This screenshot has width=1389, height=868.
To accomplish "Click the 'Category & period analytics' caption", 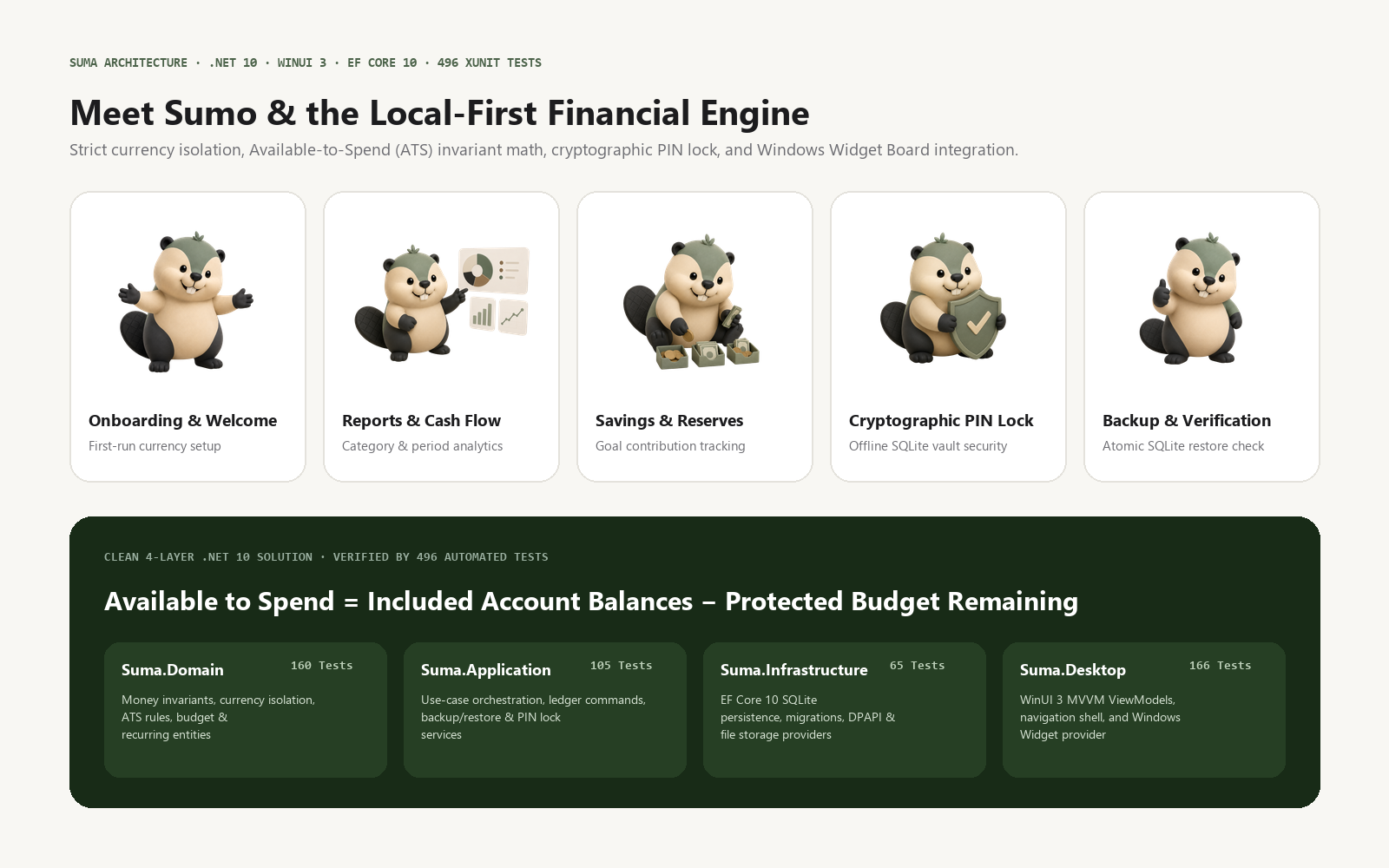I will click(x=422, y=446).
